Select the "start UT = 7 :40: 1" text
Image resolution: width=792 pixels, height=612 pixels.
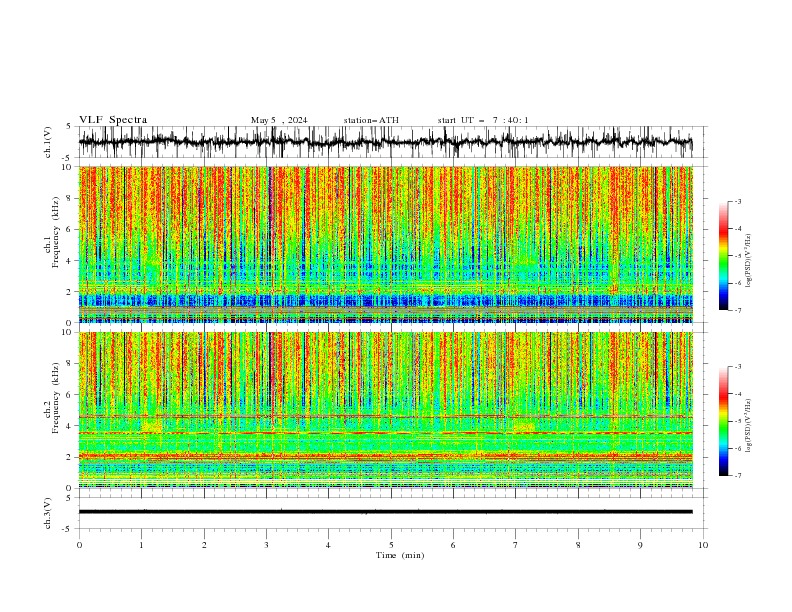(x=483, y=120)
